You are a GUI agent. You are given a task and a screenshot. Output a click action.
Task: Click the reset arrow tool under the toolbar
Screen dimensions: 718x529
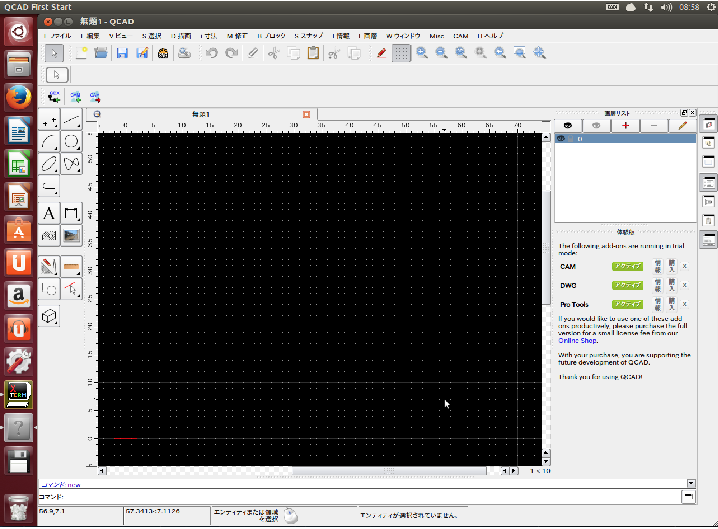point(57,75)
